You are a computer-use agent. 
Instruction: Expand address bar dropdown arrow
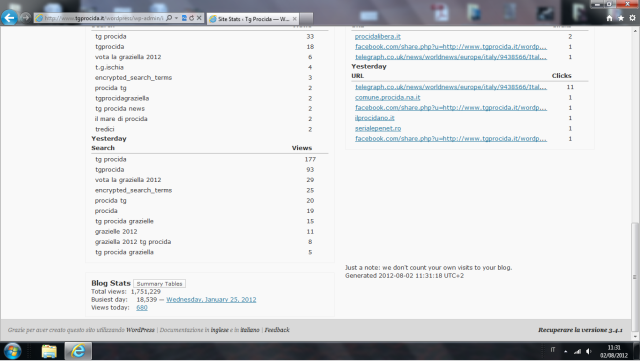(176, 18)
